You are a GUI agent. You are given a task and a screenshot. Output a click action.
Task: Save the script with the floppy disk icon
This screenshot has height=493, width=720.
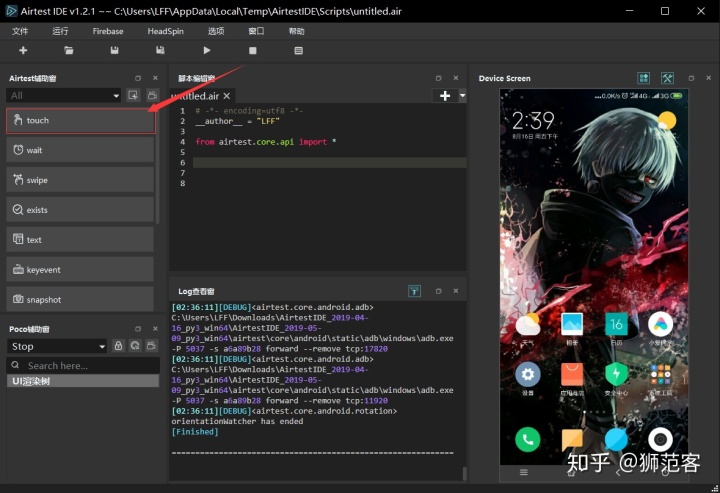(x=114, y=50)
